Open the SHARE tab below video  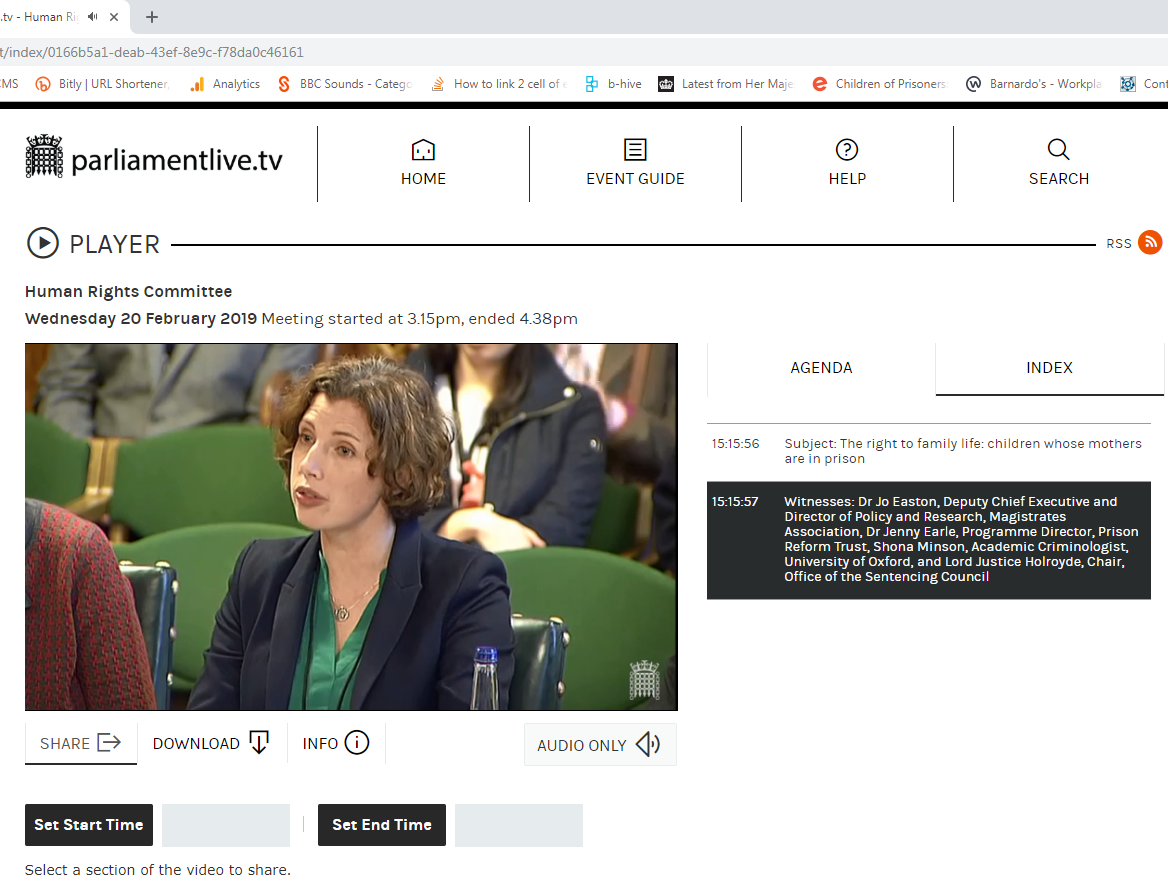coord(80,743)
